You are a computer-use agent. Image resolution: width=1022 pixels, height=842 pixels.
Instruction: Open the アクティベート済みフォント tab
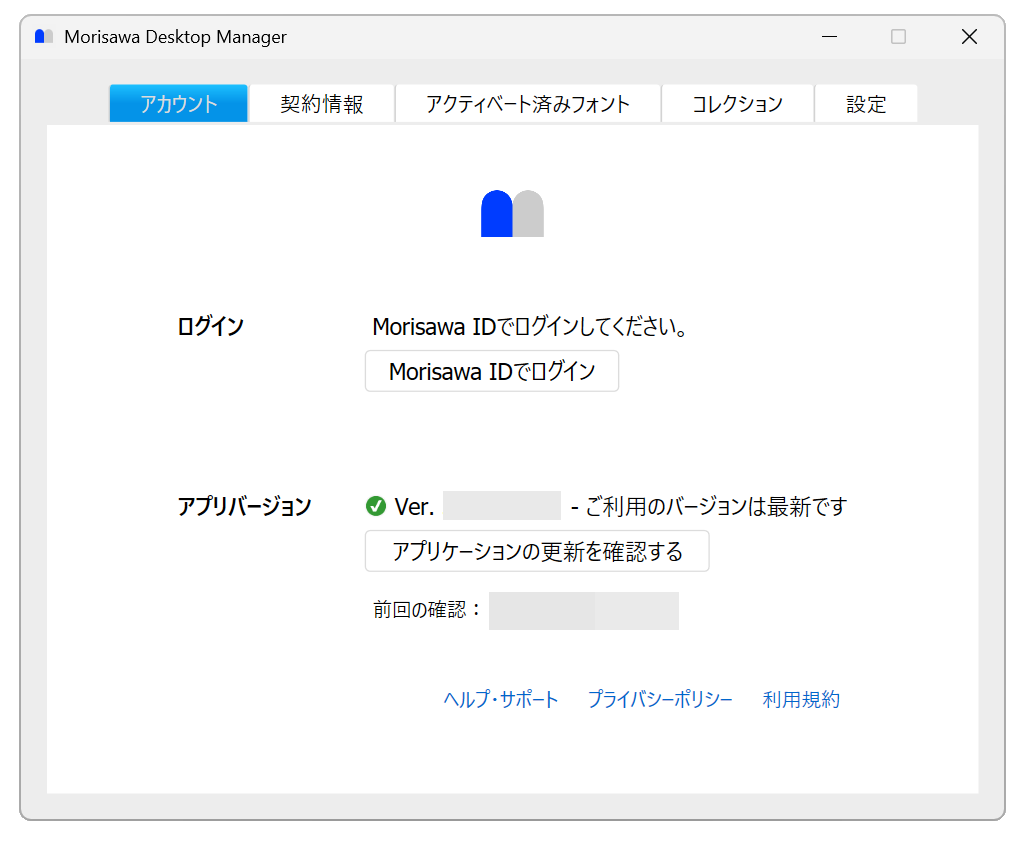pos(528,104)
